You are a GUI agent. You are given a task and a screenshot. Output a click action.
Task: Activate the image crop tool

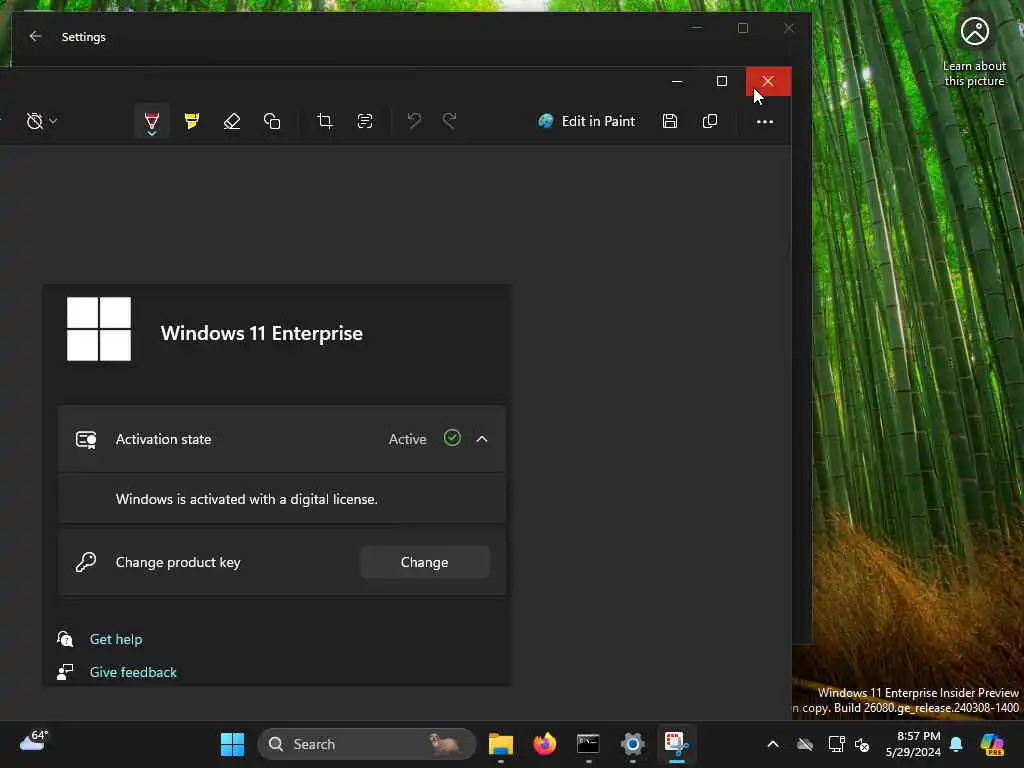325,121
